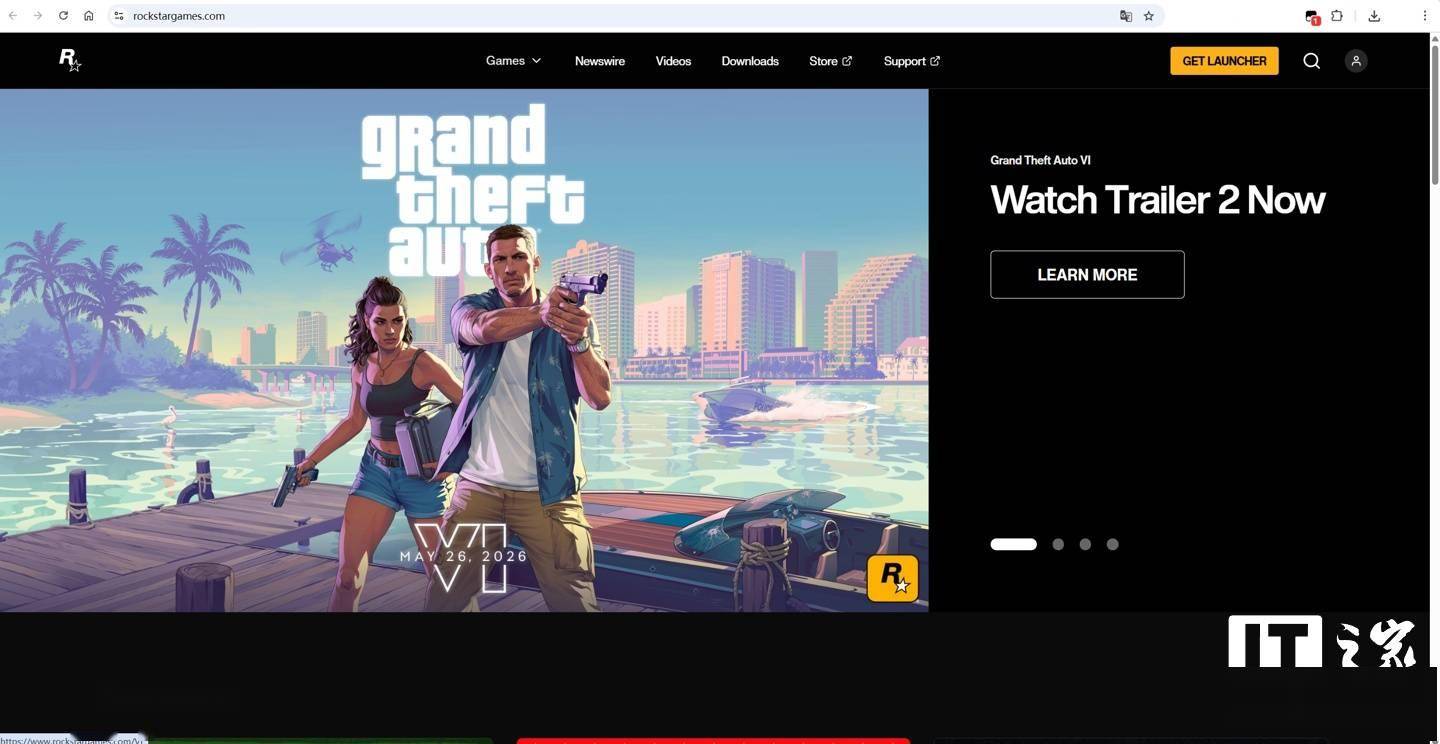Go back with the browser back arrow
Screen dimensions: 1440x744
pyautogui.click(x=13, y=16)
